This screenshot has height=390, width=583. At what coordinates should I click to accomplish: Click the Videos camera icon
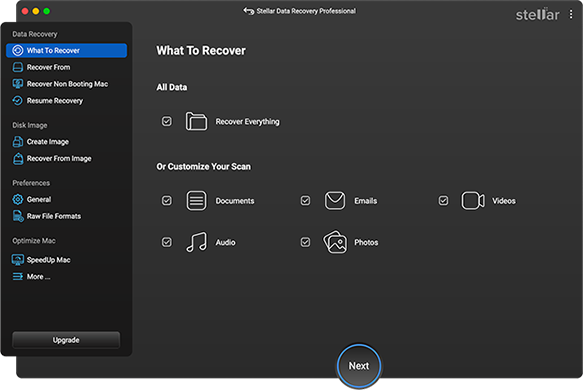pos(473,201)
